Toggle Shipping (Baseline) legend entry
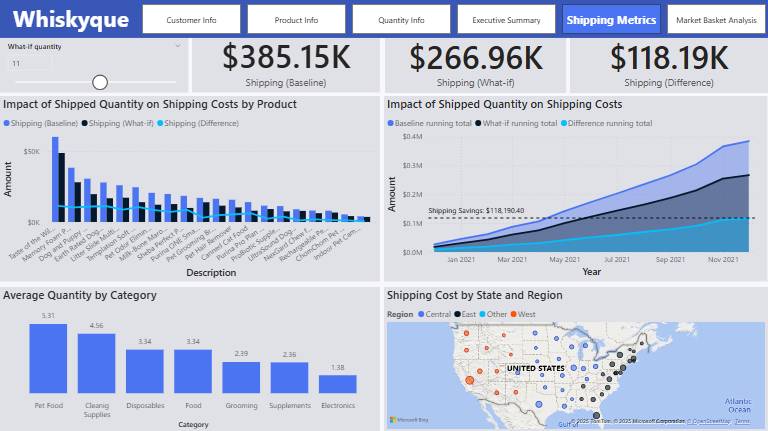This screenshot has width=768, height=431. coord(41,123)
